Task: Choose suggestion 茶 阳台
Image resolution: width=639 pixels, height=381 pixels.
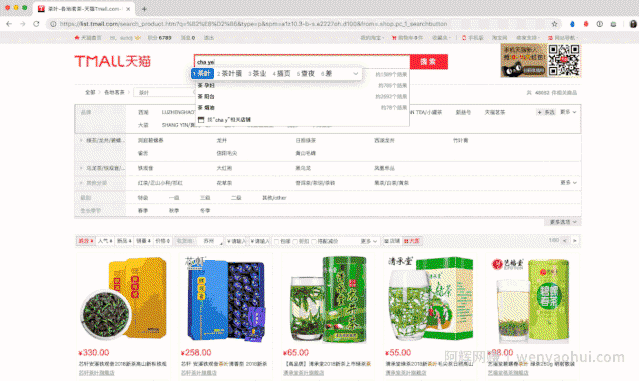Action: click(206, 96)
